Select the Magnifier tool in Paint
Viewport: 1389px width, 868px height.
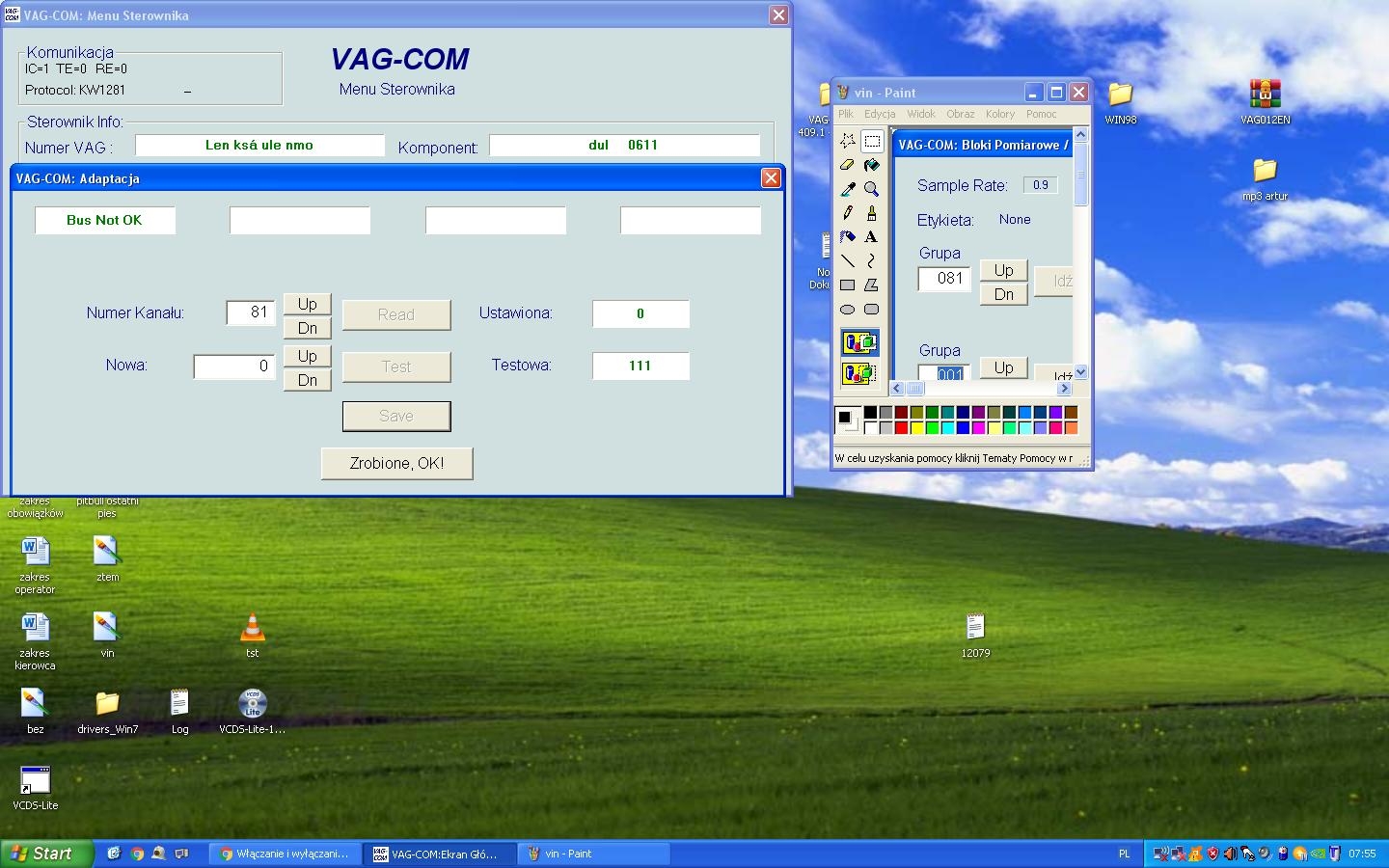coord(872,189)
